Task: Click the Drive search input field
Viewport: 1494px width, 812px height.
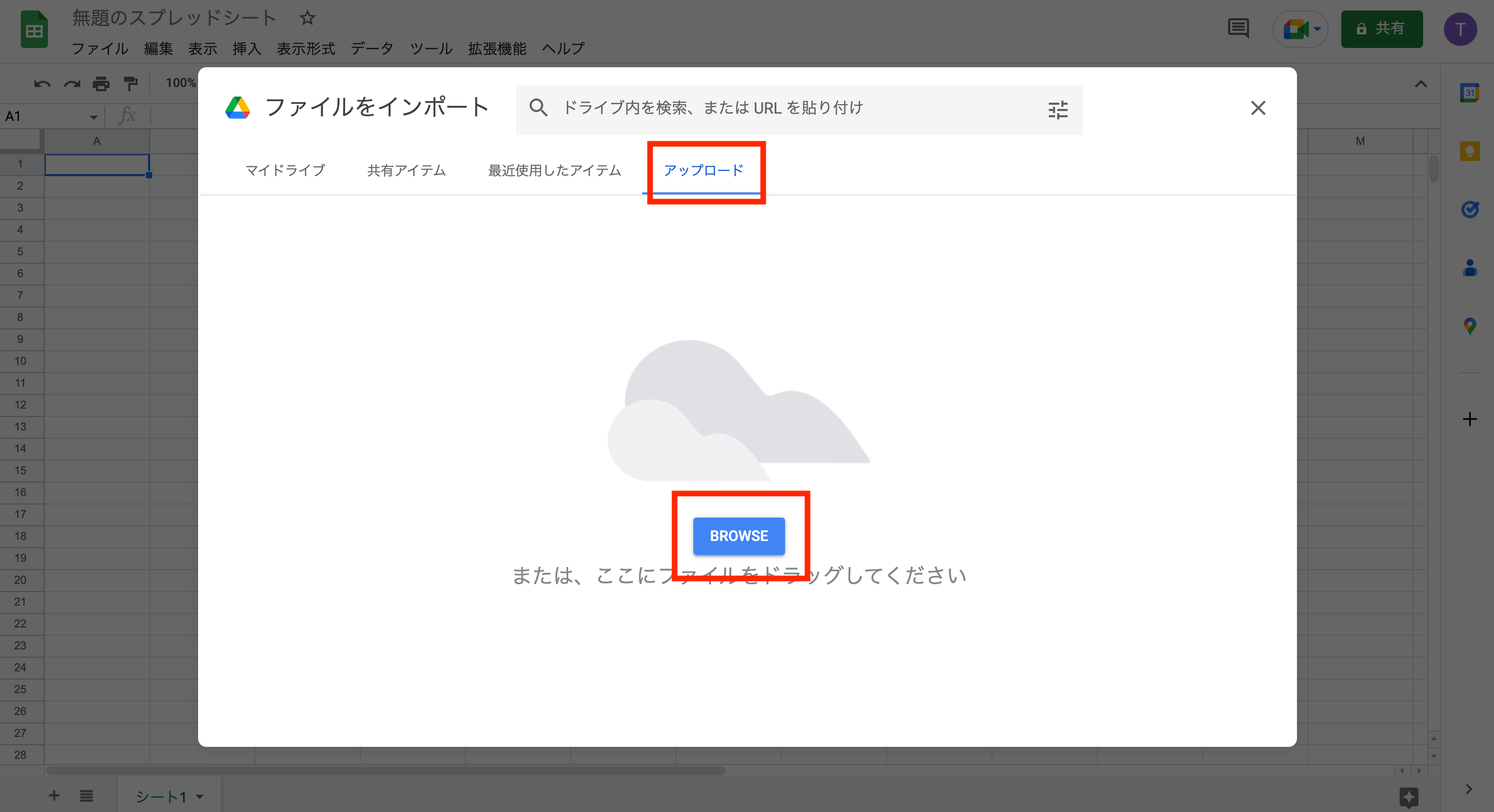Action: 799,109
